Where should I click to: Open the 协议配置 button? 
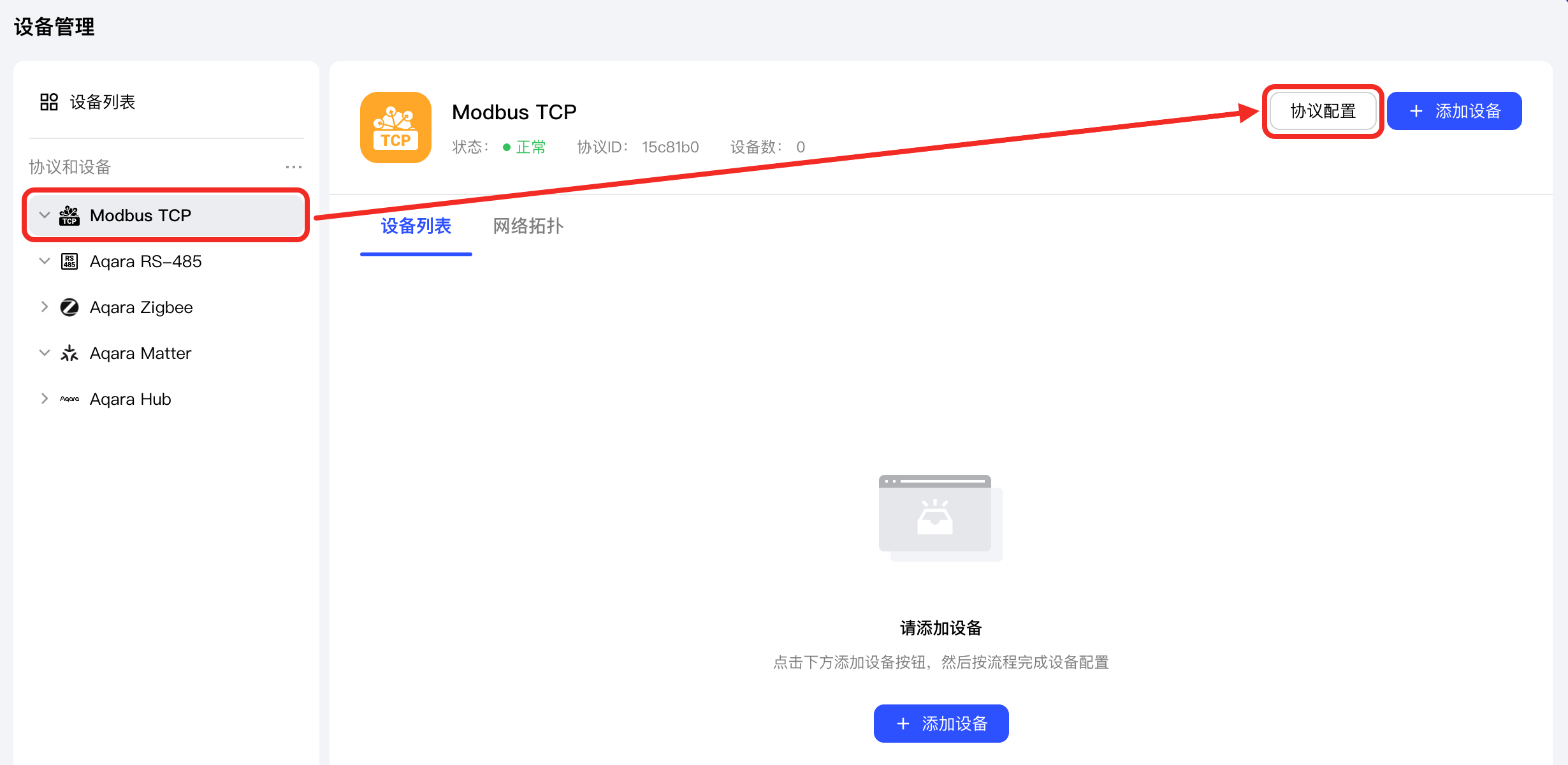(x=1323, y=111)
